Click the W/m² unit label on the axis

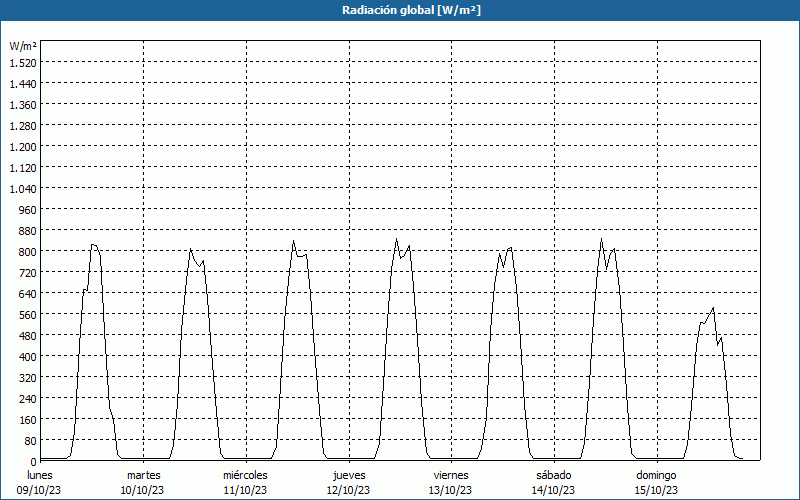click(23, 46)
